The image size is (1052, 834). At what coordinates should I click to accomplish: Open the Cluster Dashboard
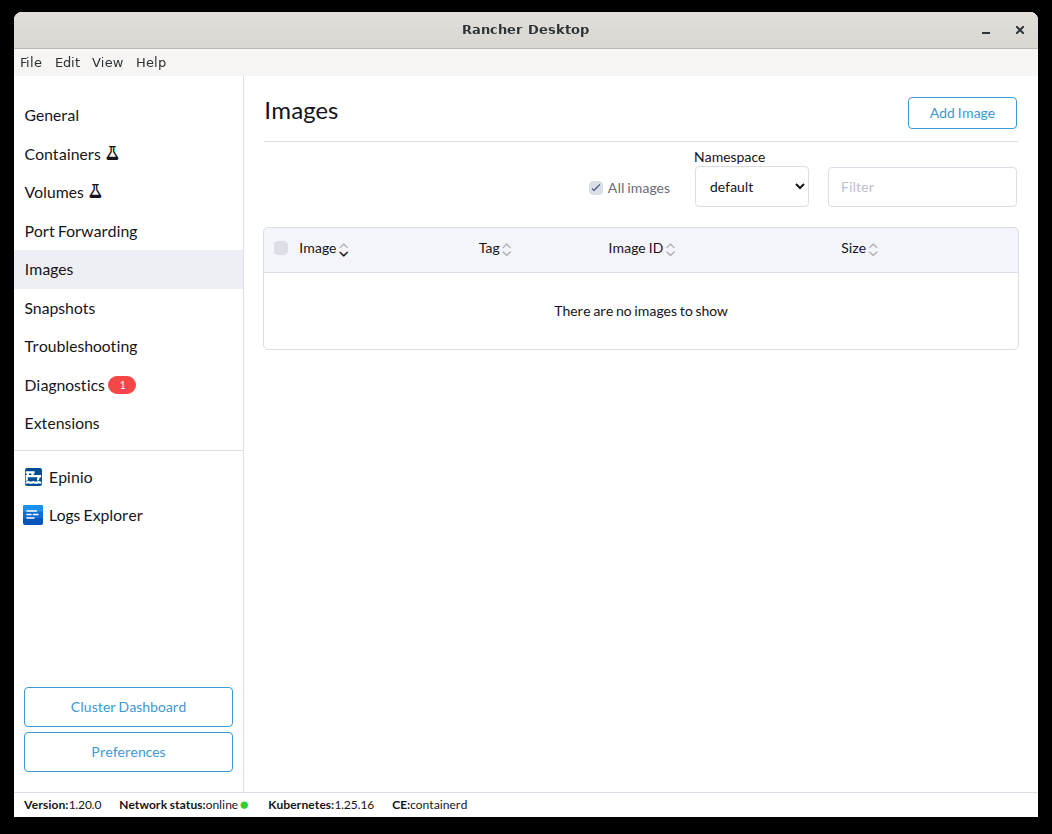(128, 707)
